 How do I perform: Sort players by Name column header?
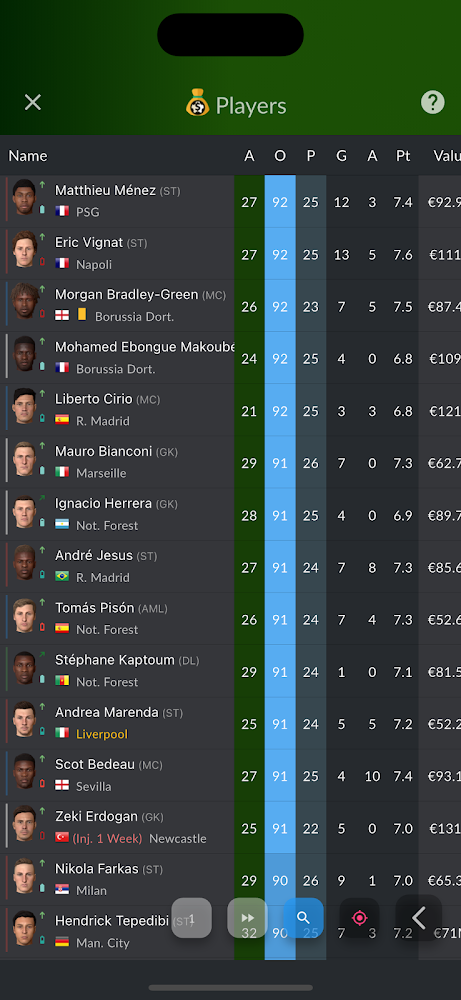coord(27,156)
